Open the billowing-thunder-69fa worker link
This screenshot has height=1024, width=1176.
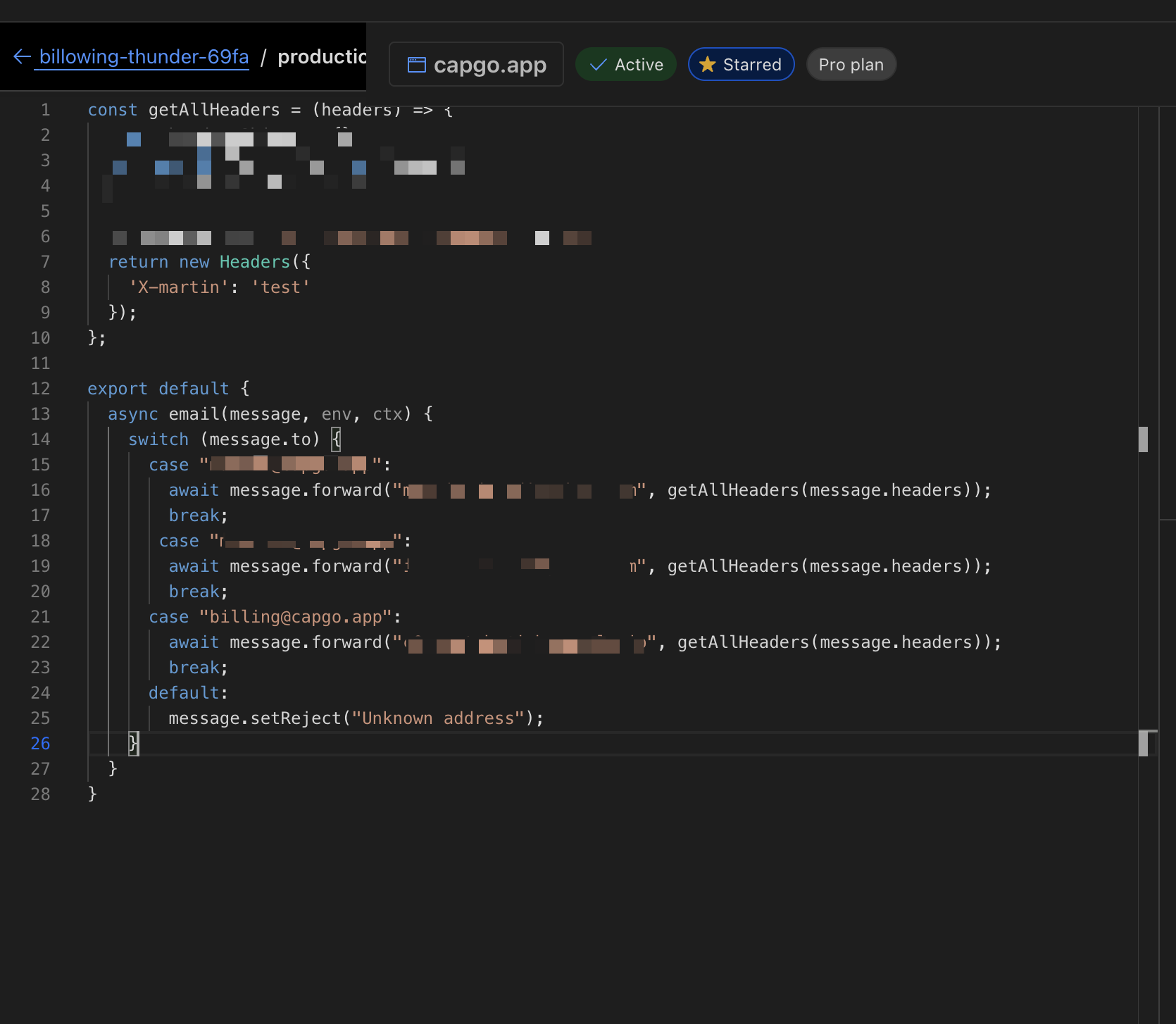[143, 56]
